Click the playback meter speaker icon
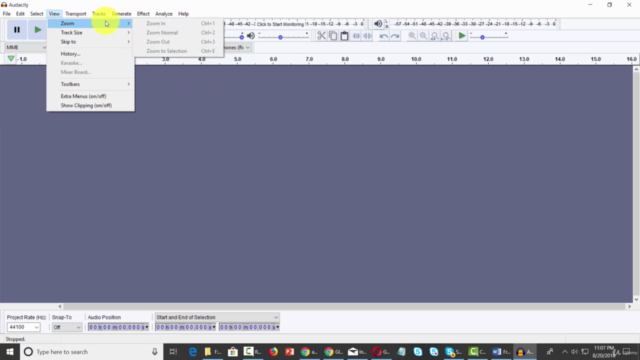640x360 pixels. coord(378,24)
